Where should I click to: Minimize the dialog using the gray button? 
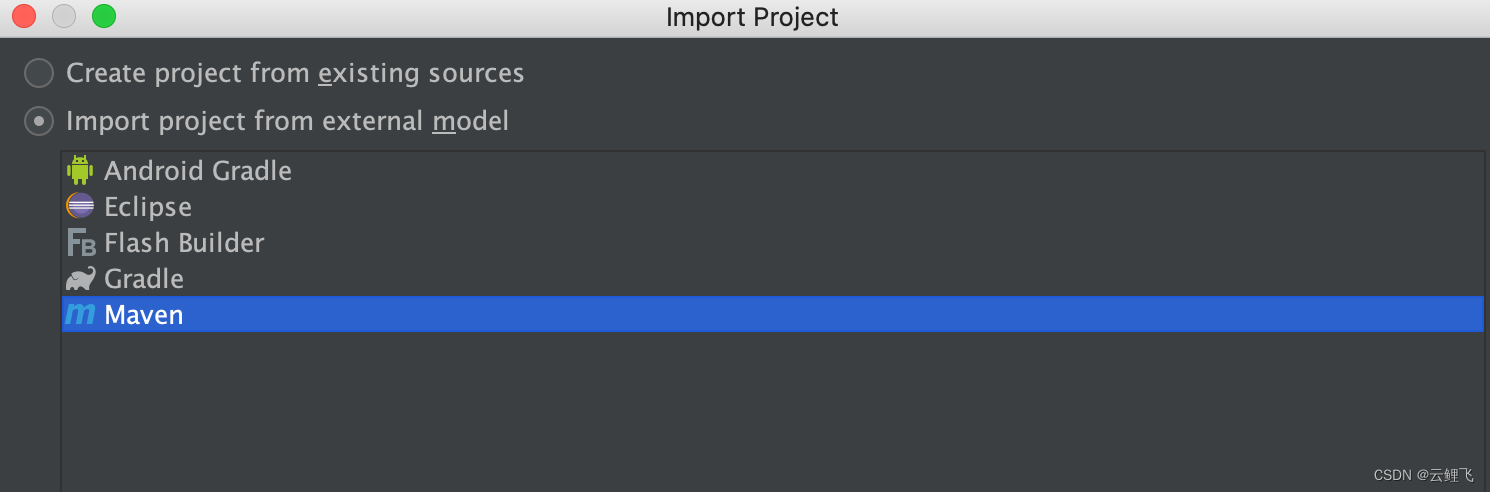point(64,16)
